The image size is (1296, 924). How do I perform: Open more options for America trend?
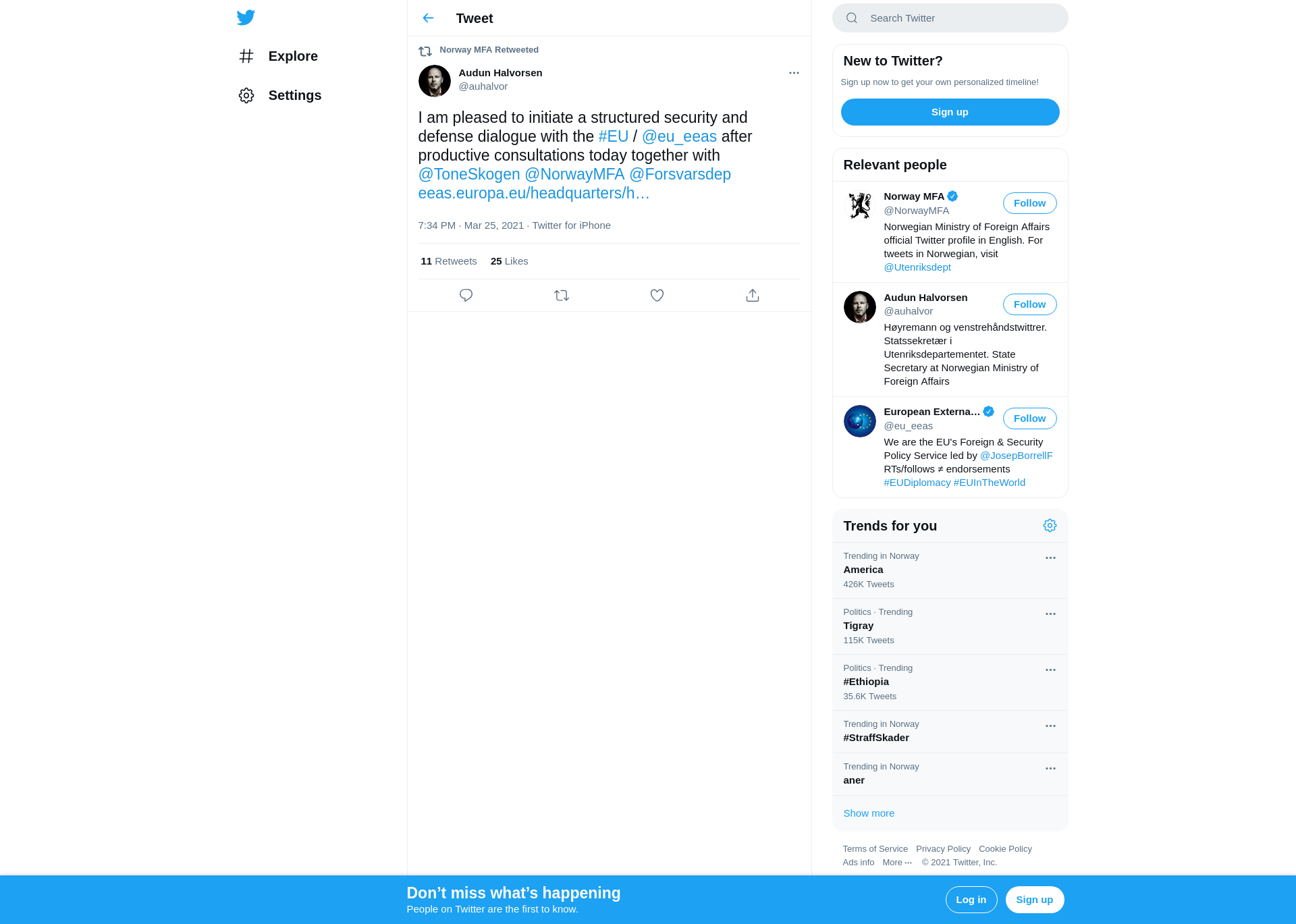click(x=1050, y=558)
